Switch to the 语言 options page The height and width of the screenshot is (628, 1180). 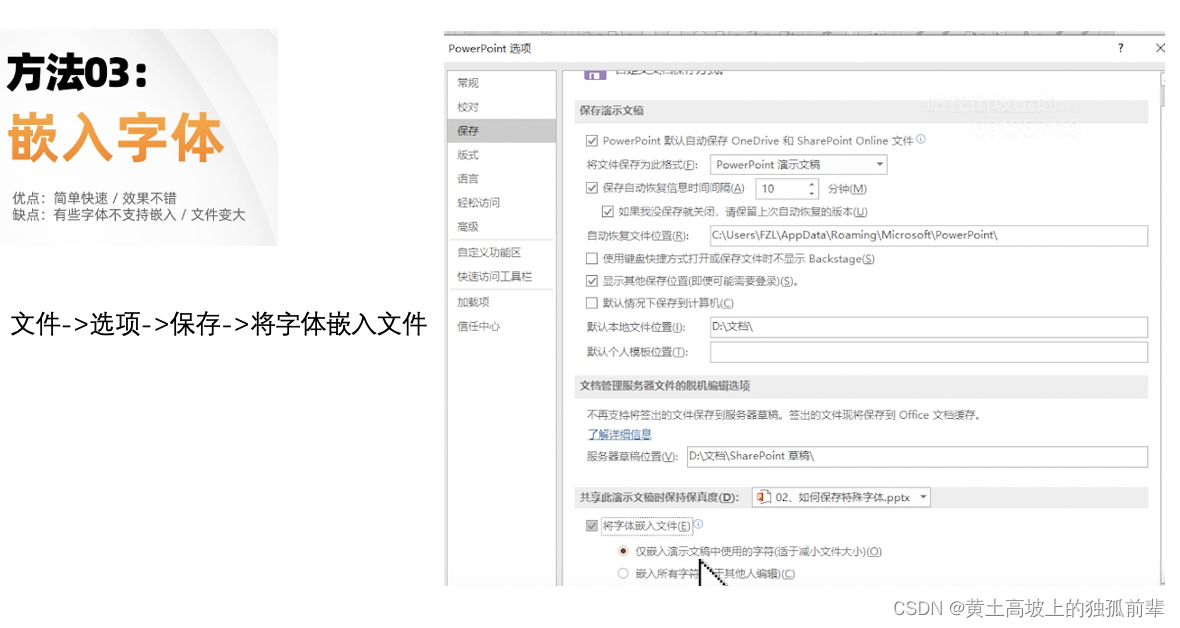[468, 178]
